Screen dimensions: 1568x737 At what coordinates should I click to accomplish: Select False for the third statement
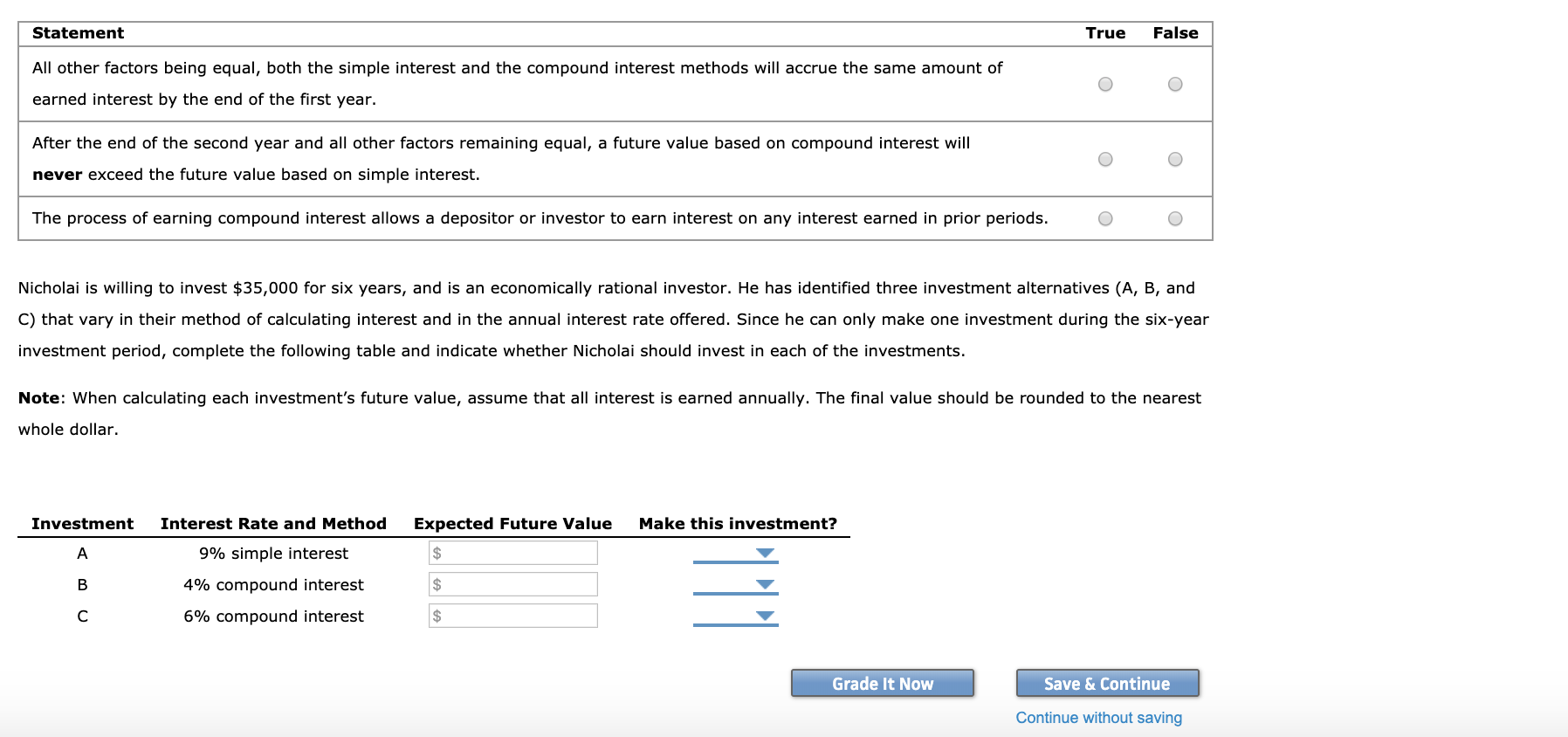[1174, 217]
